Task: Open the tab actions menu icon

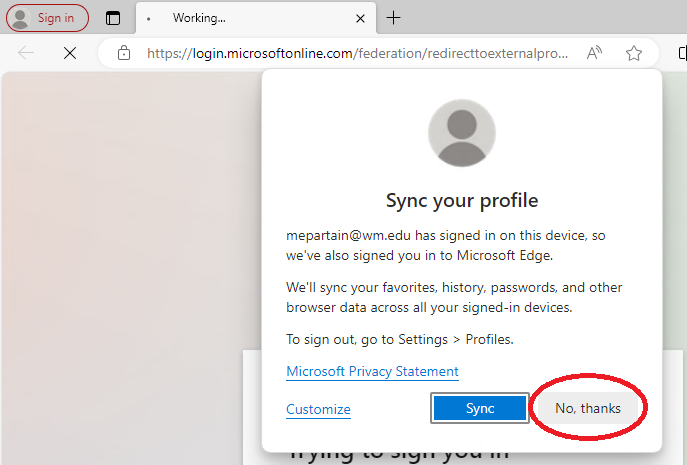Action: point(113,18)
